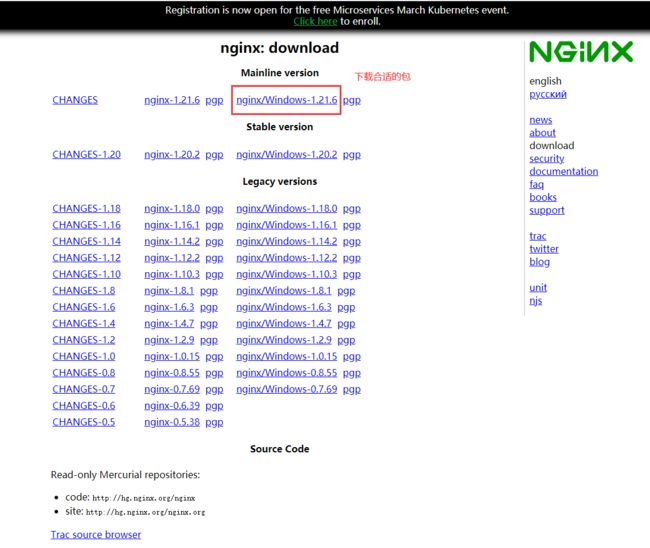Go to the news page
This screenshot has width=650, height=548.
541,120
